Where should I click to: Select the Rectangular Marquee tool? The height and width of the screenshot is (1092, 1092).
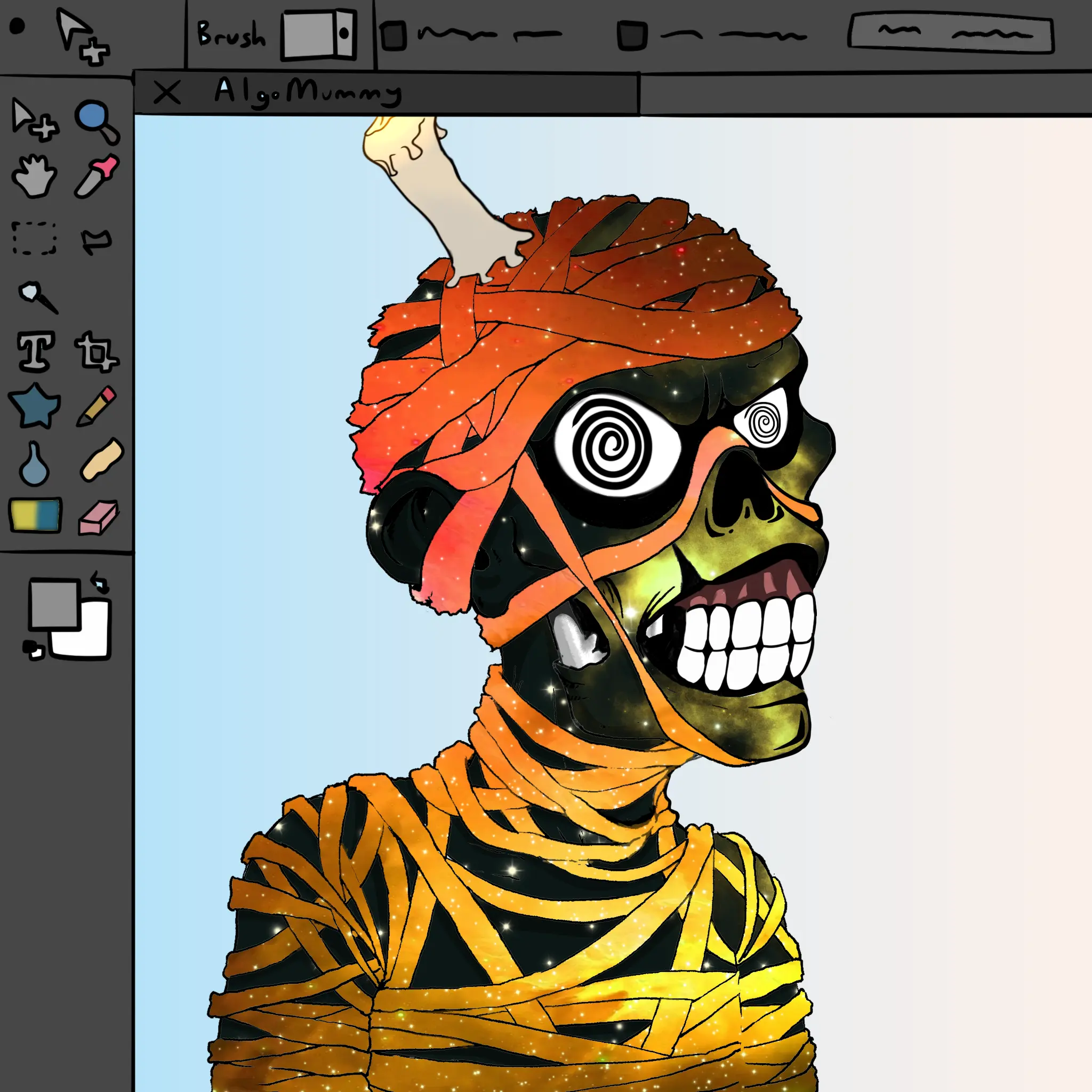tap(35, 238)
